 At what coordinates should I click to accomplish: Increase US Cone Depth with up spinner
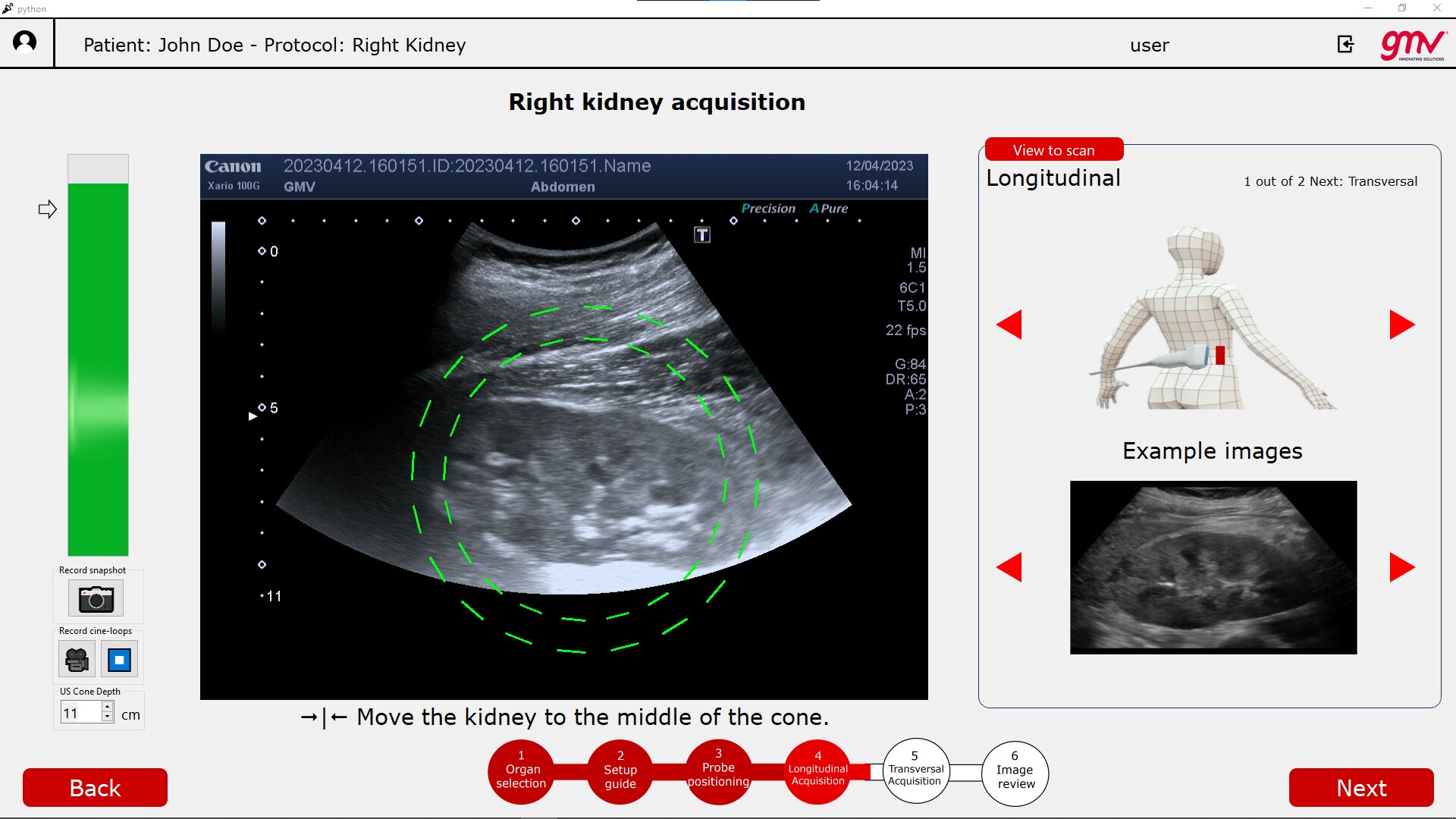point(107,707)
